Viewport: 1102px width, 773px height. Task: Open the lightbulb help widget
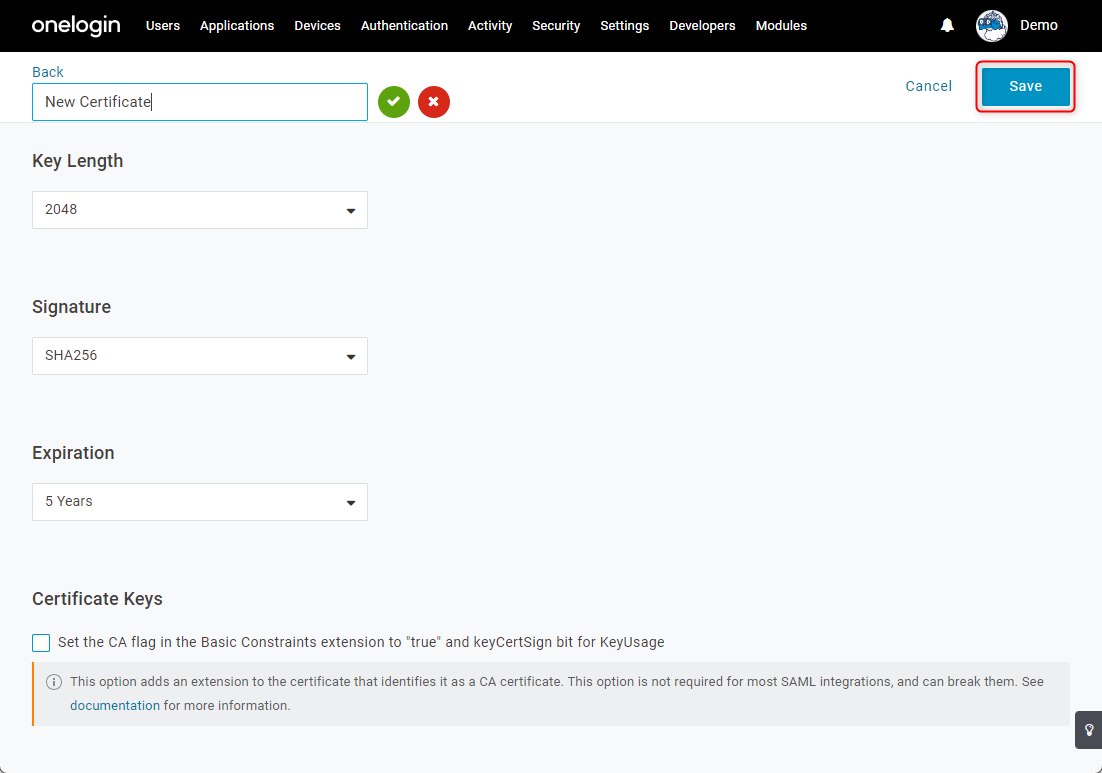pos(1089,730)
